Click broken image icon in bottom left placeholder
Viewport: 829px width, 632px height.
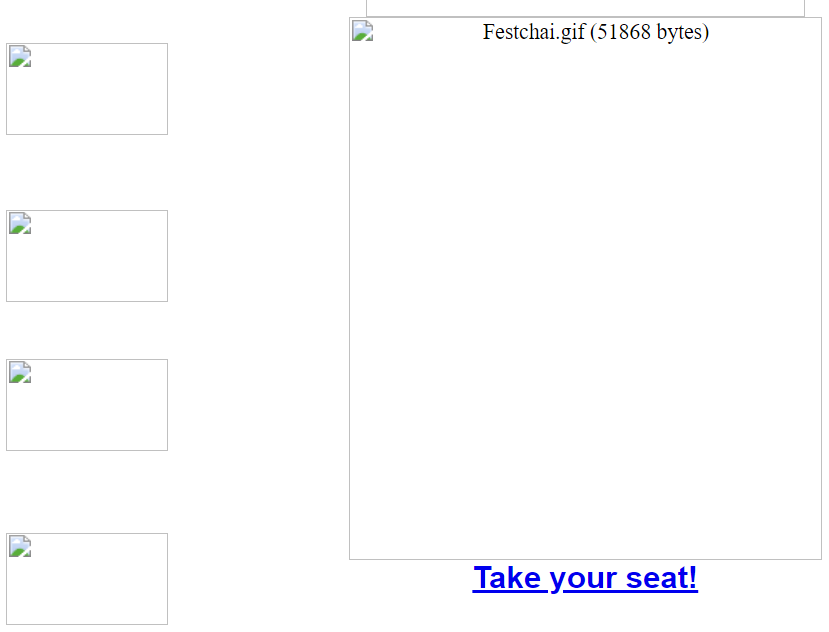tap(20, 547)
